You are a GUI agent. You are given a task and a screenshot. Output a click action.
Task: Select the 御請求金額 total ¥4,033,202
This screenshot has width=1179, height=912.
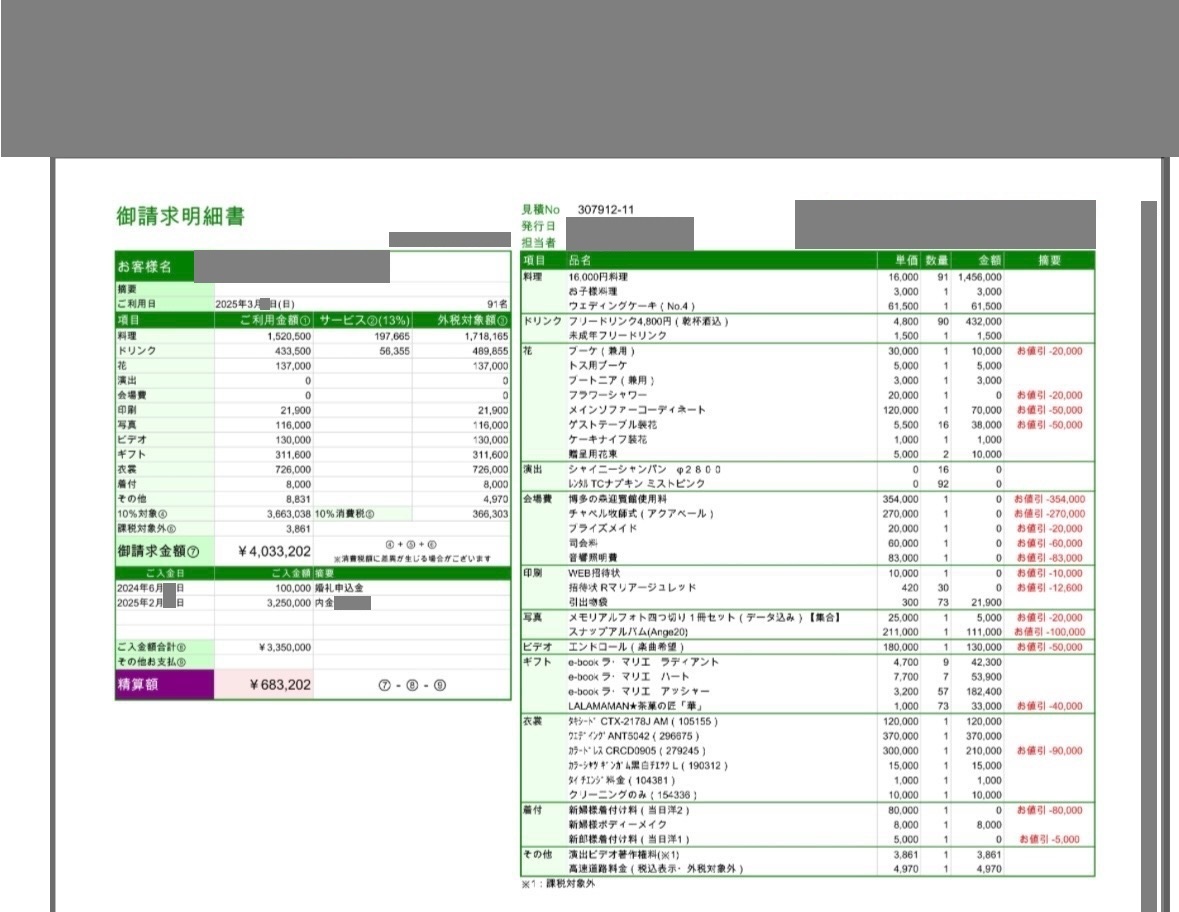(275, 551)
